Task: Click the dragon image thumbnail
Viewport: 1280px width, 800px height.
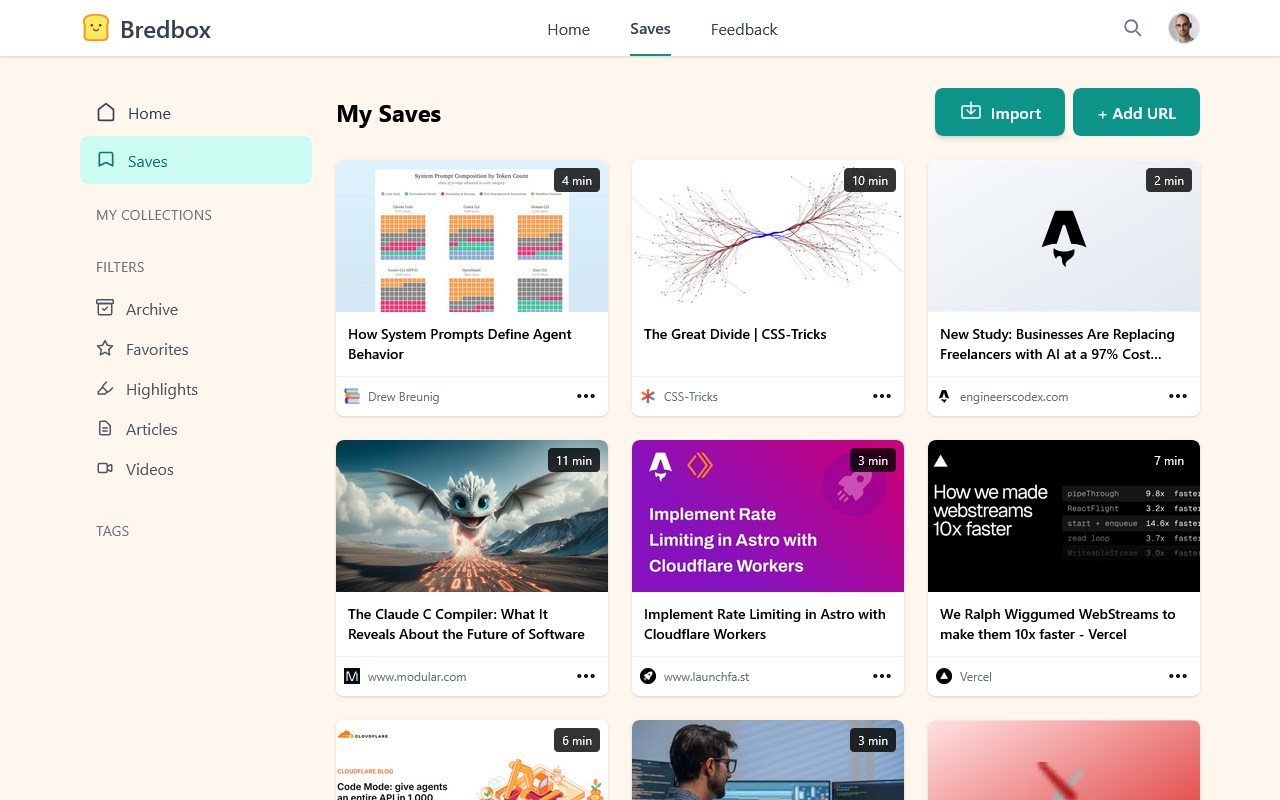Action: [472, 516]
